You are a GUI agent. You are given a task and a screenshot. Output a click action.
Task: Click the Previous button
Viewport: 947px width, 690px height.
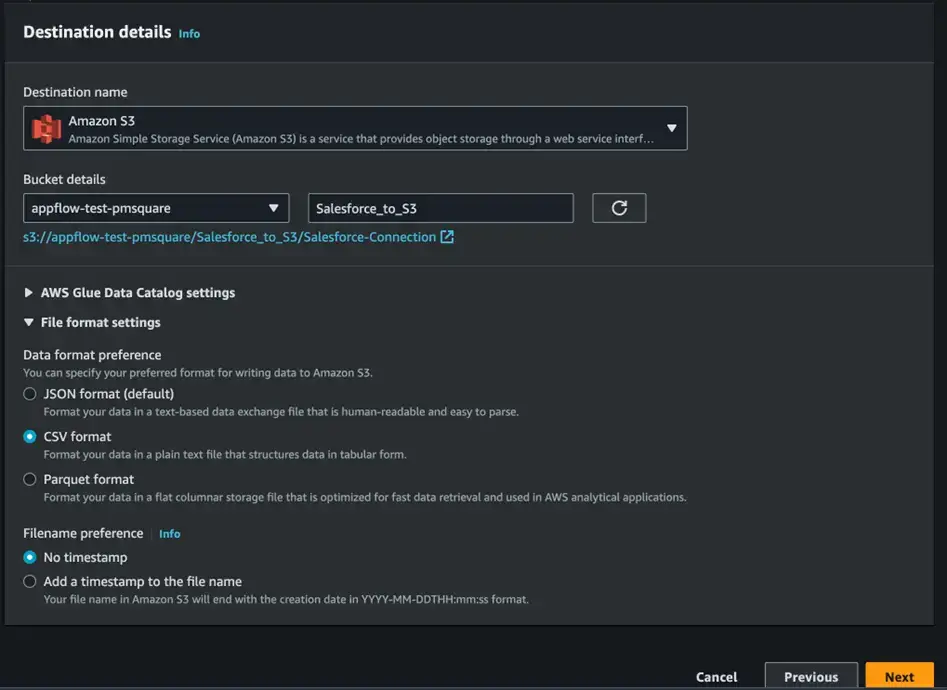tap(811, 677)
